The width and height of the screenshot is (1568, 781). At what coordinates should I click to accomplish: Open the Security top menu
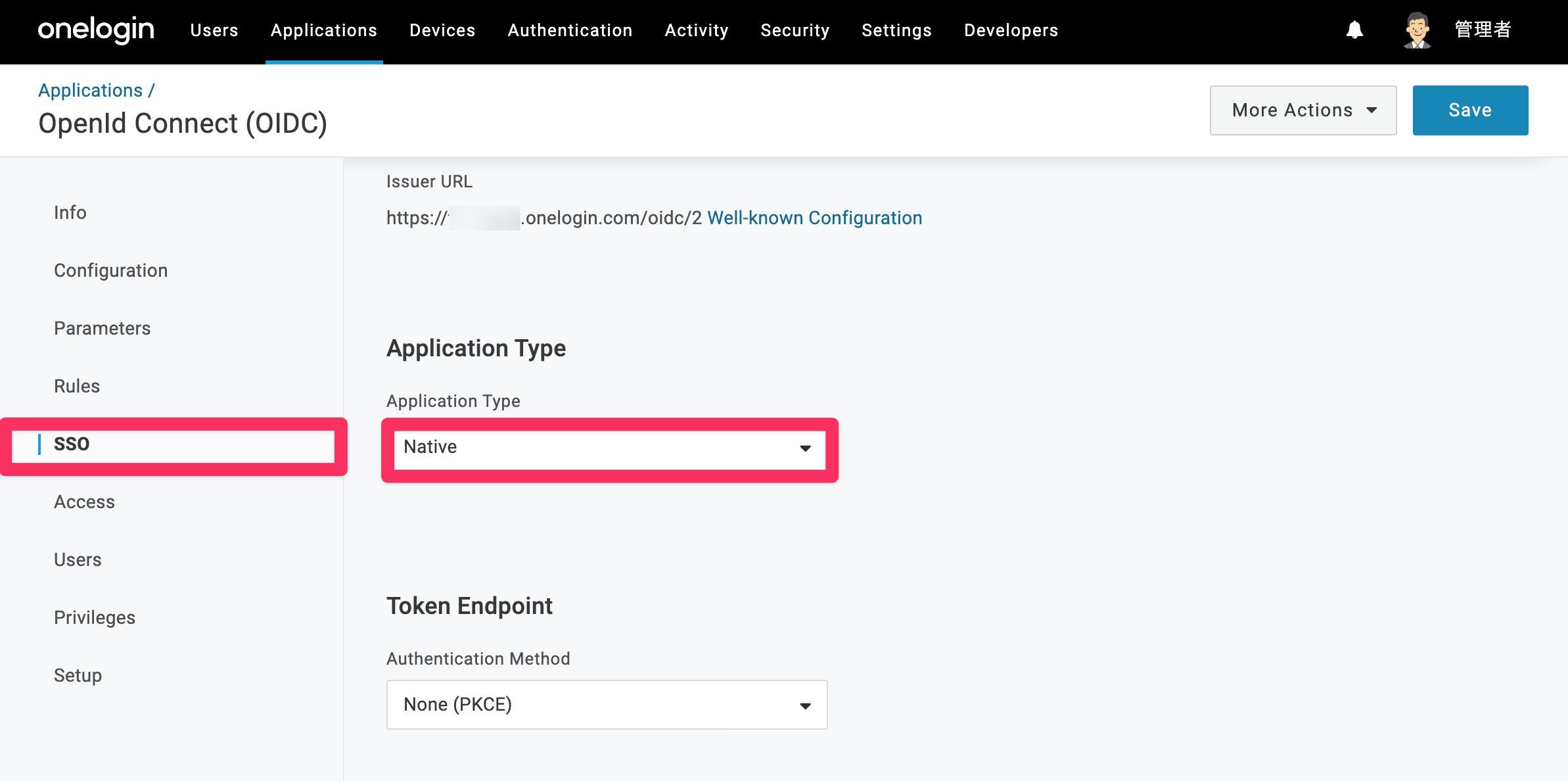[795, 30]
